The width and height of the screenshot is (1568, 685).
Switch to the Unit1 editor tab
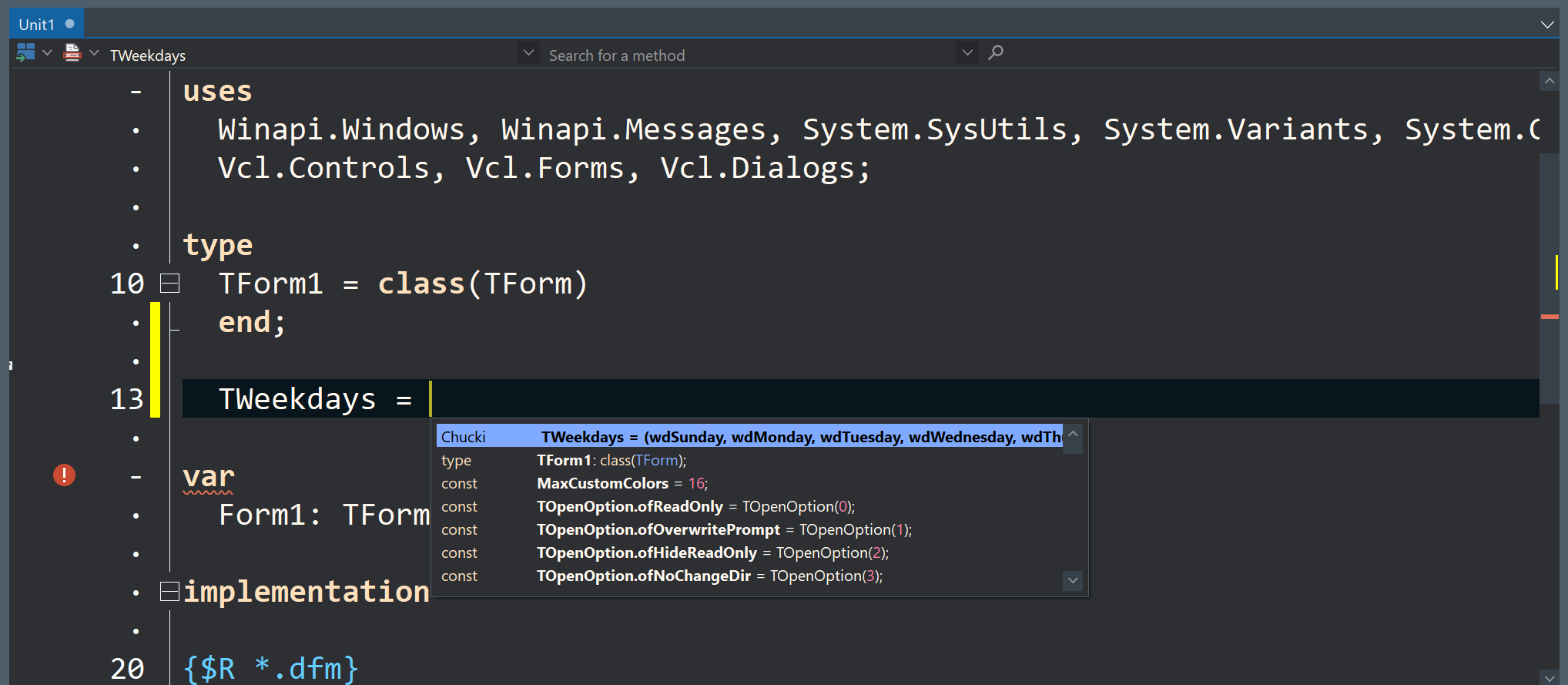click(x=46, y=24)
